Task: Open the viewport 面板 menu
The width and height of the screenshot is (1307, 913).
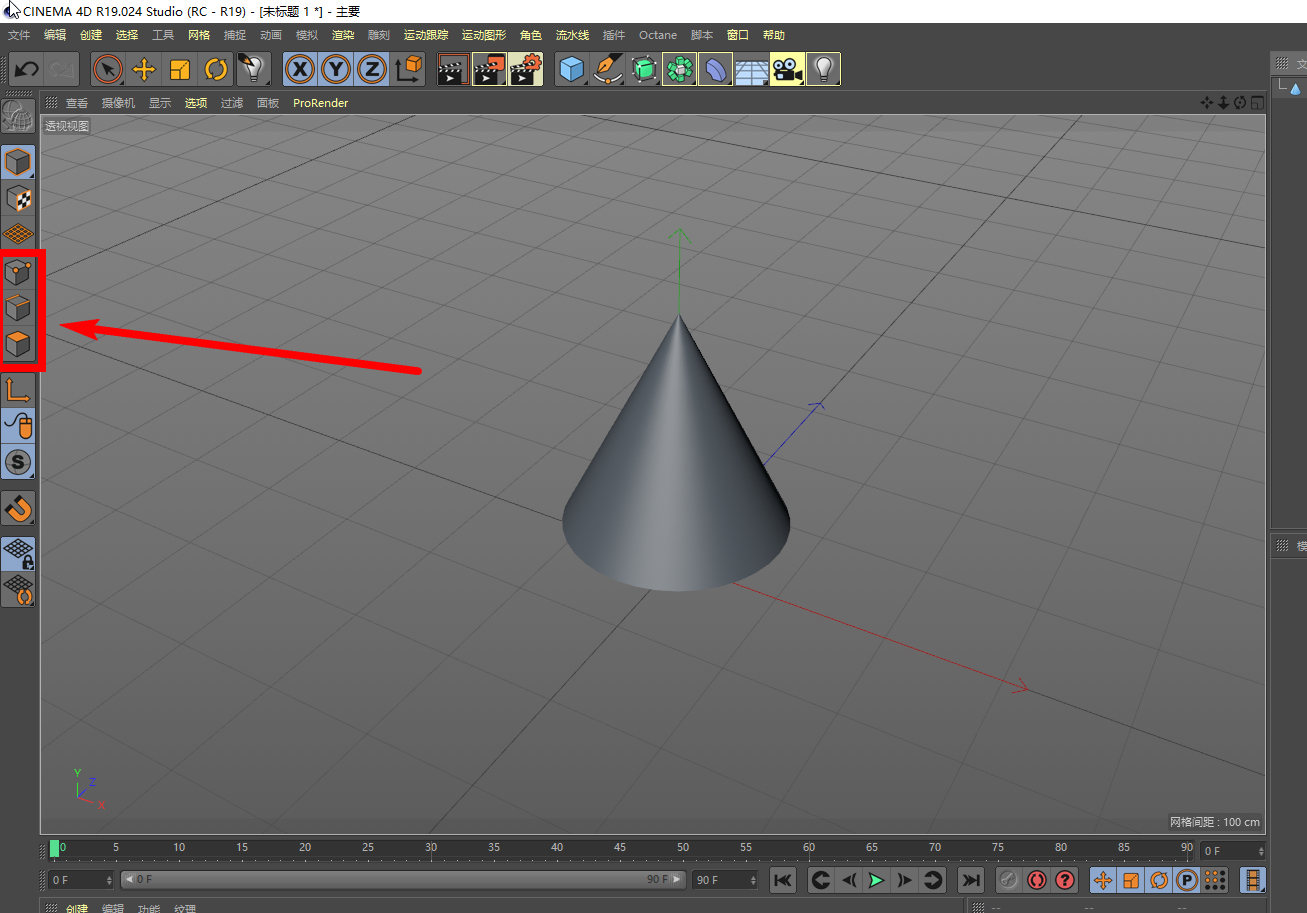Action: tap(268, 103)
